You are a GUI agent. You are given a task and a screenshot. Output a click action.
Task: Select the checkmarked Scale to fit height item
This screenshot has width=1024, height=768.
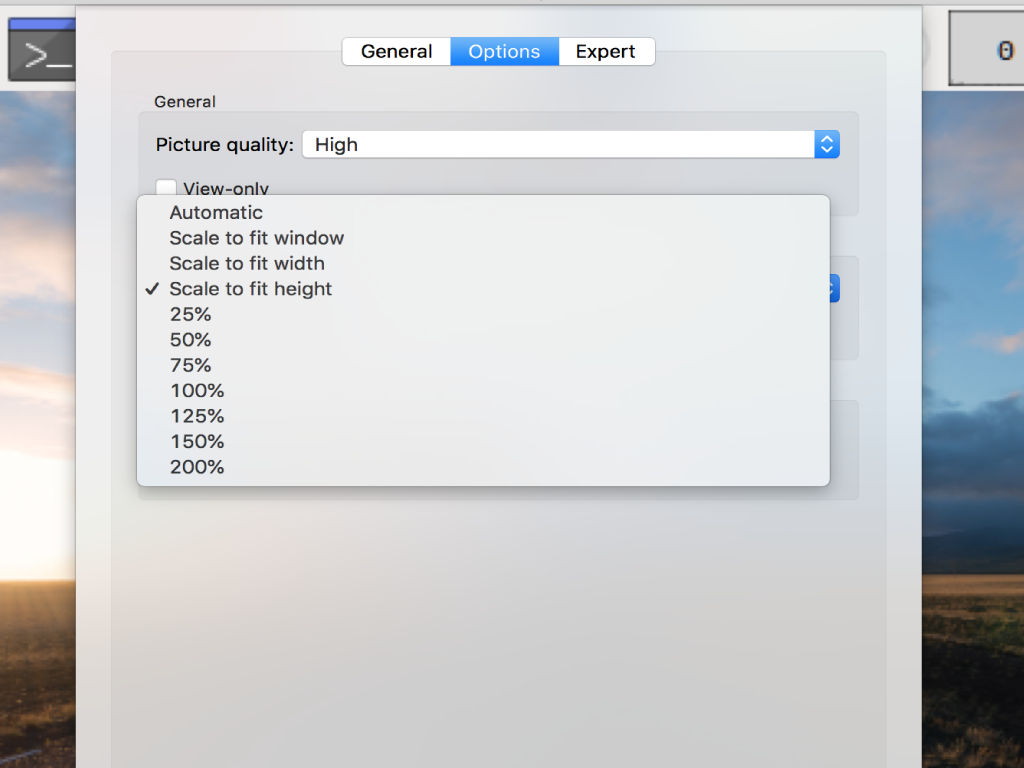483,289
